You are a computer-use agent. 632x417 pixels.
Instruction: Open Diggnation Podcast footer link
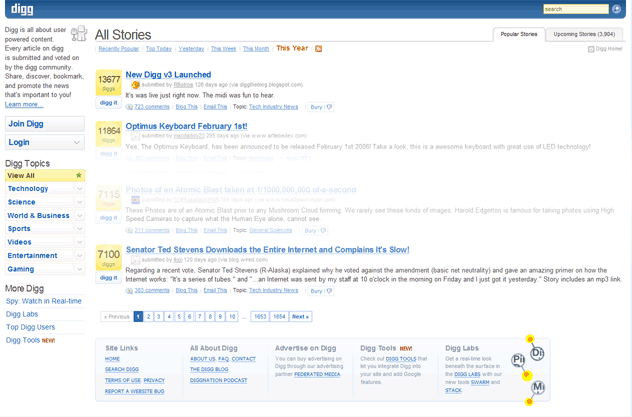(x=218, y=380)
